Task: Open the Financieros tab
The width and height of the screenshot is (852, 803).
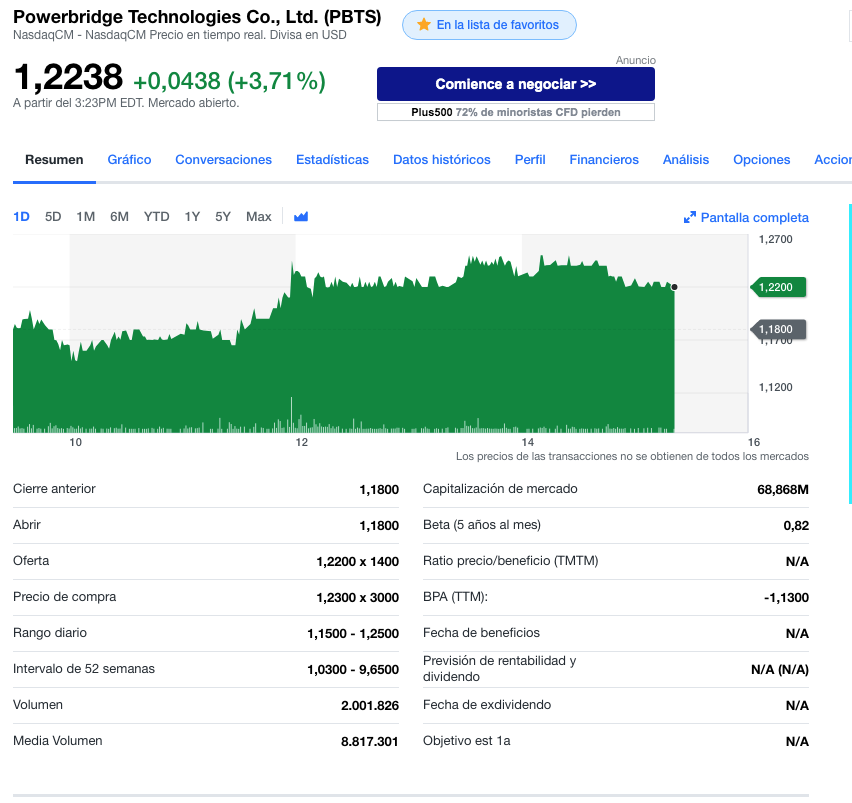Action: point(604,160)
